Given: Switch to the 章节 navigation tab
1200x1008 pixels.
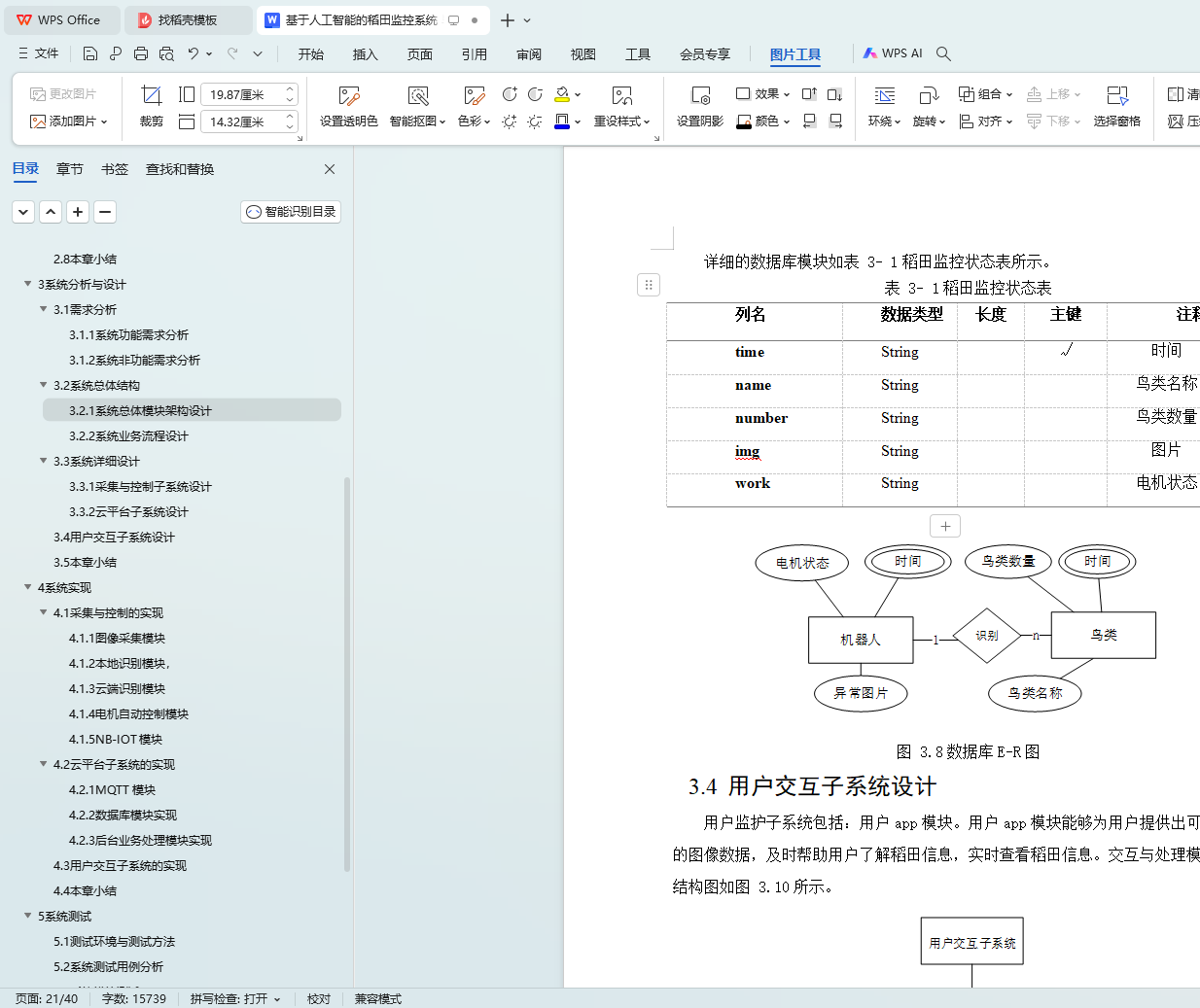Looking at the screenshot, I should 70,169.
